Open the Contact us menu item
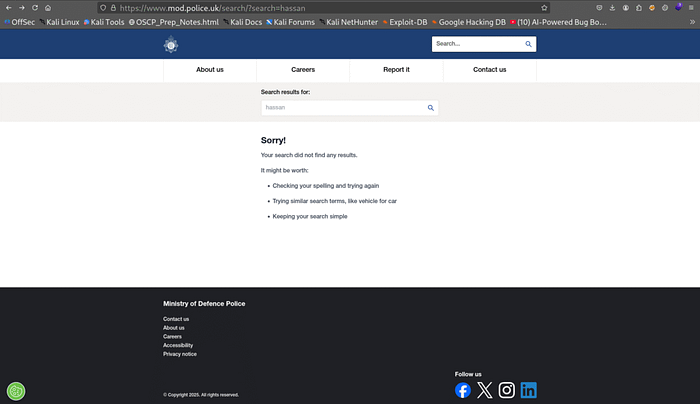 click(x=490, y=70)
